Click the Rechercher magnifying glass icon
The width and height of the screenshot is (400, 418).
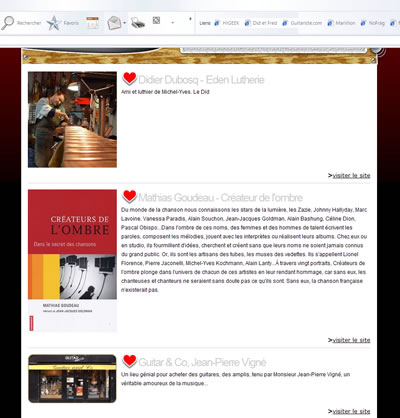click(7, 23)
